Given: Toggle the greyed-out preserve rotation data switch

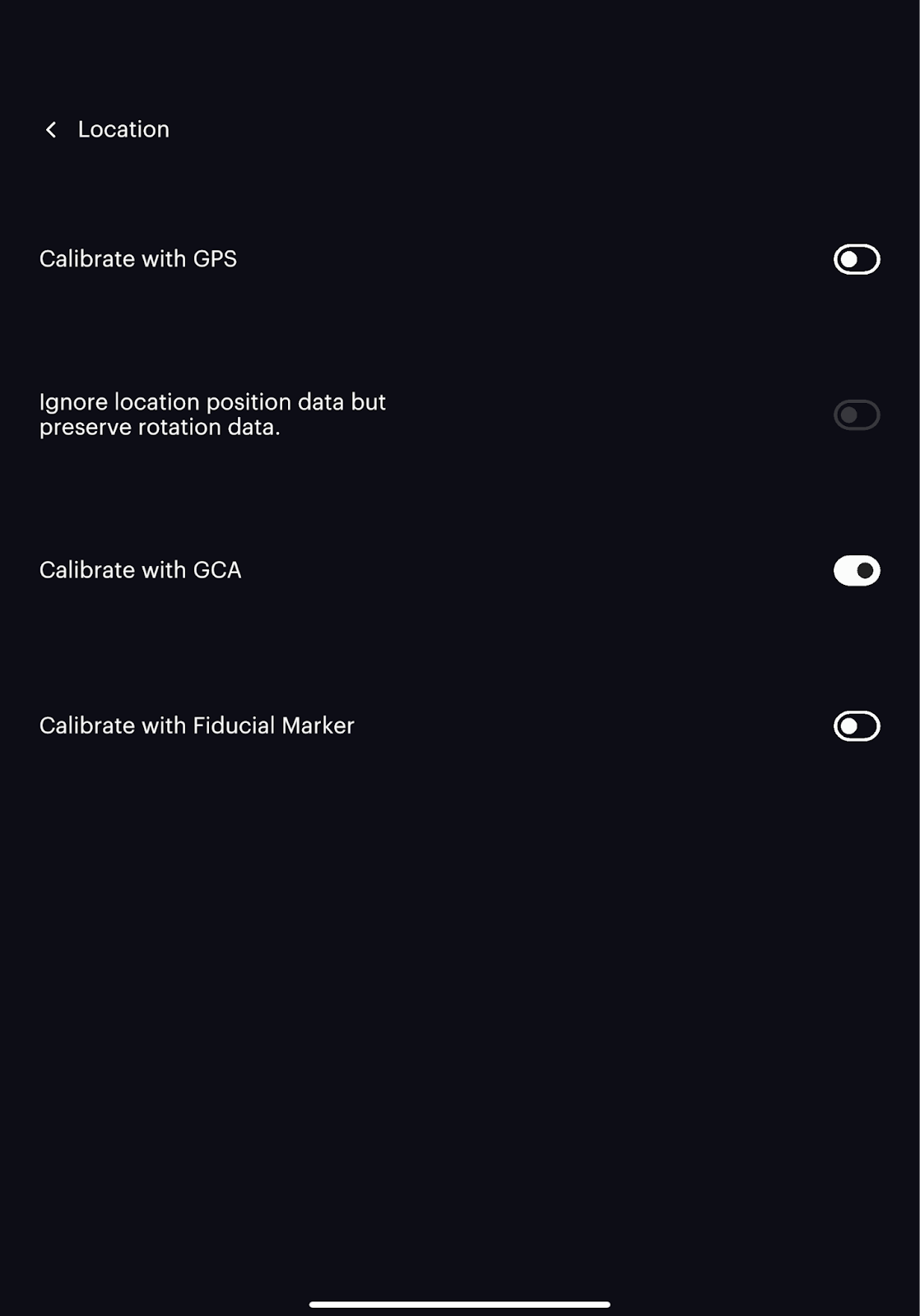Looking at the screenshot, I should tap(857, 415).
